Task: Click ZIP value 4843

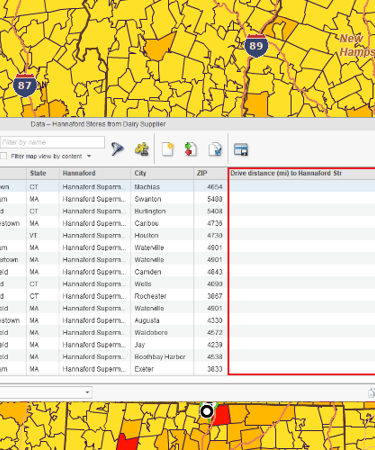Action: tap(215, 272)
